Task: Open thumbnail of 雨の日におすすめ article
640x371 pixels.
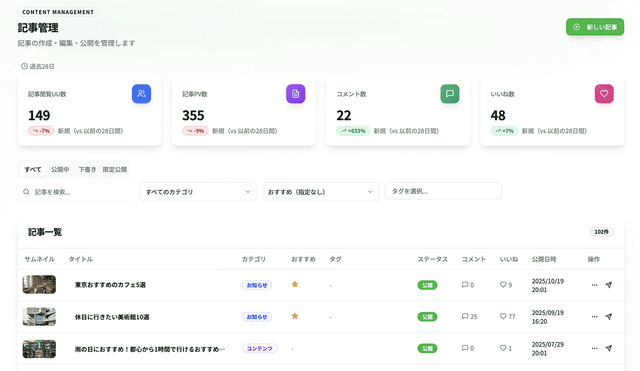Action: (x=39, y=349)
